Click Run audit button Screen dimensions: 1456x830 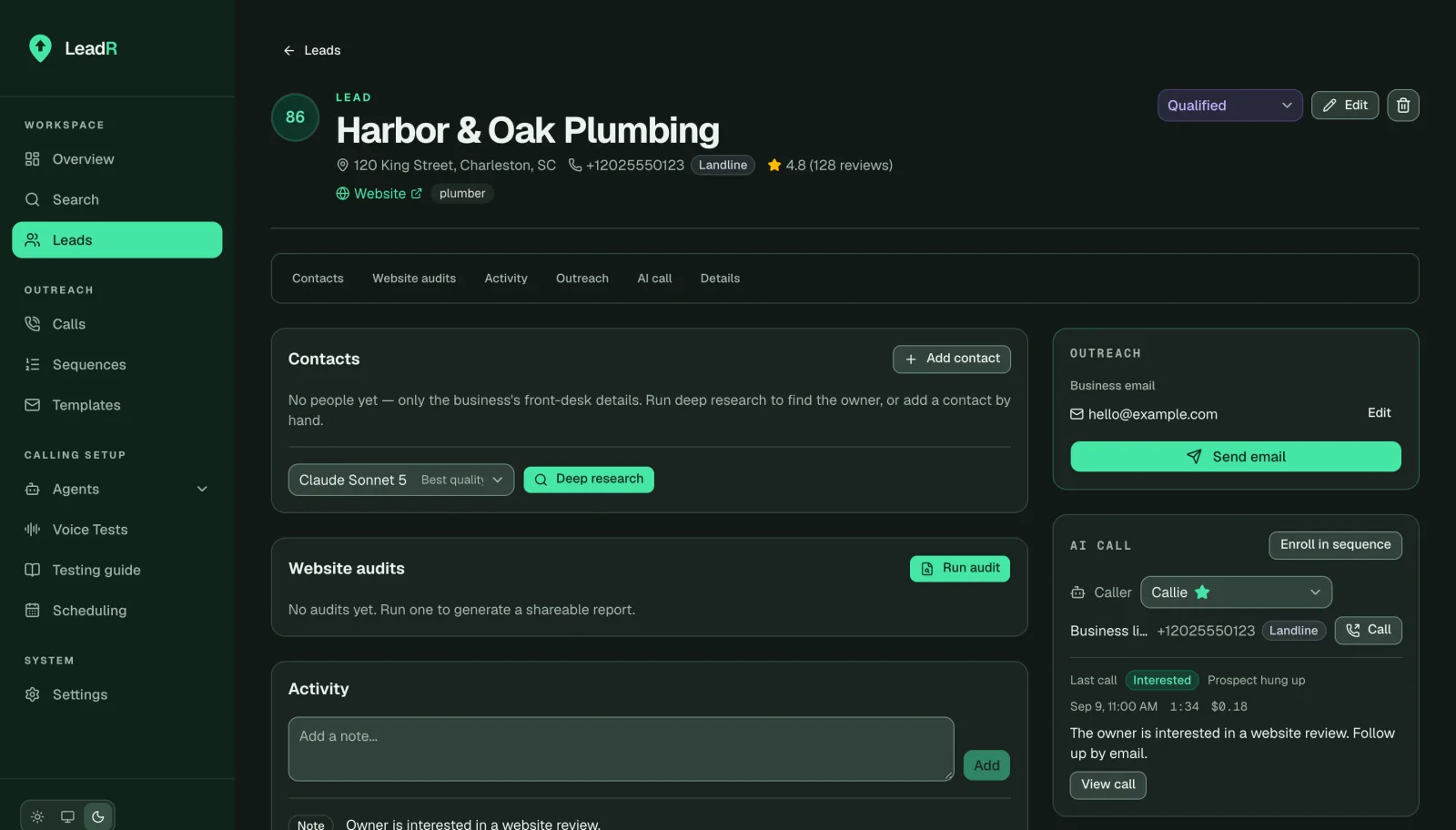tap(960, 569)
